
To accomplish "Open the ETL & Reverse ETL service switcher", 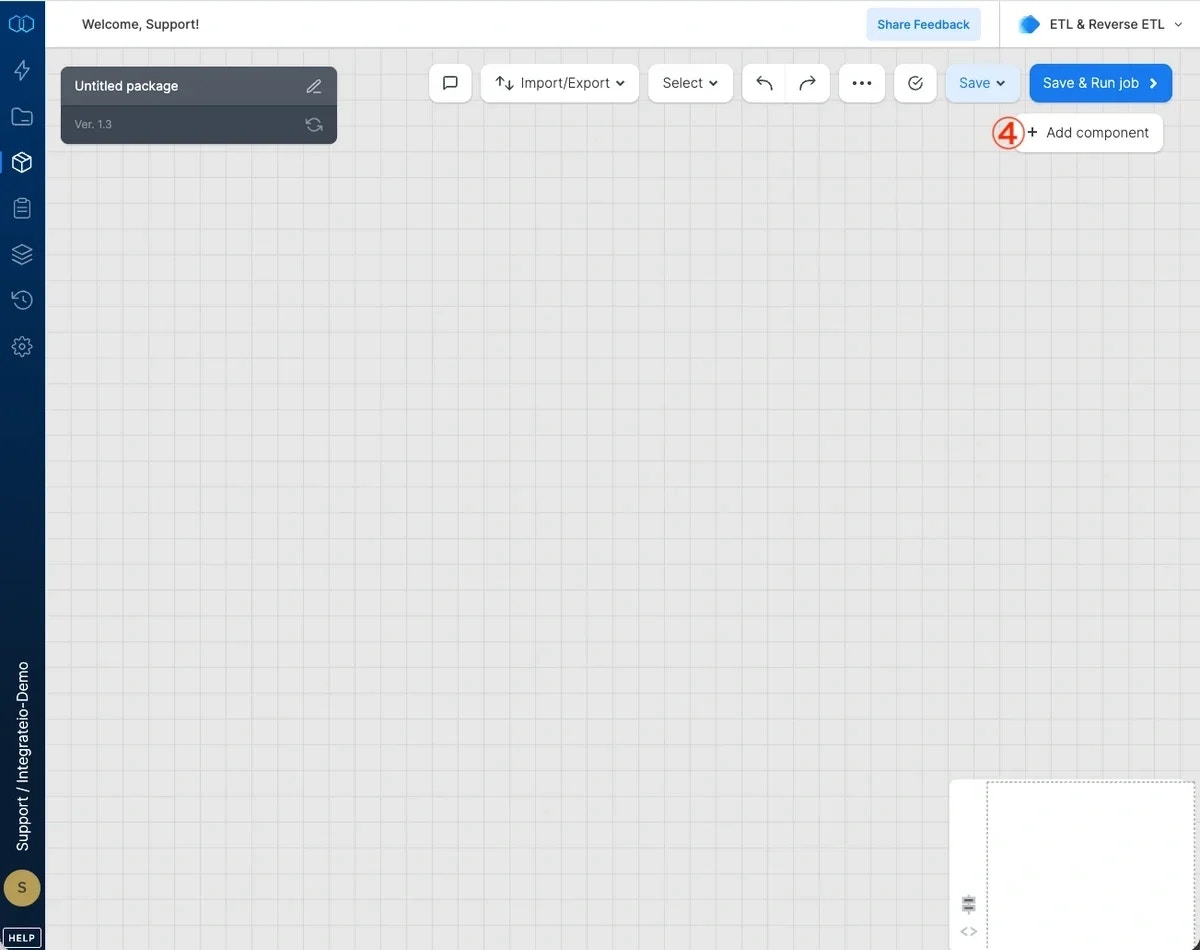I will 1100,23.
